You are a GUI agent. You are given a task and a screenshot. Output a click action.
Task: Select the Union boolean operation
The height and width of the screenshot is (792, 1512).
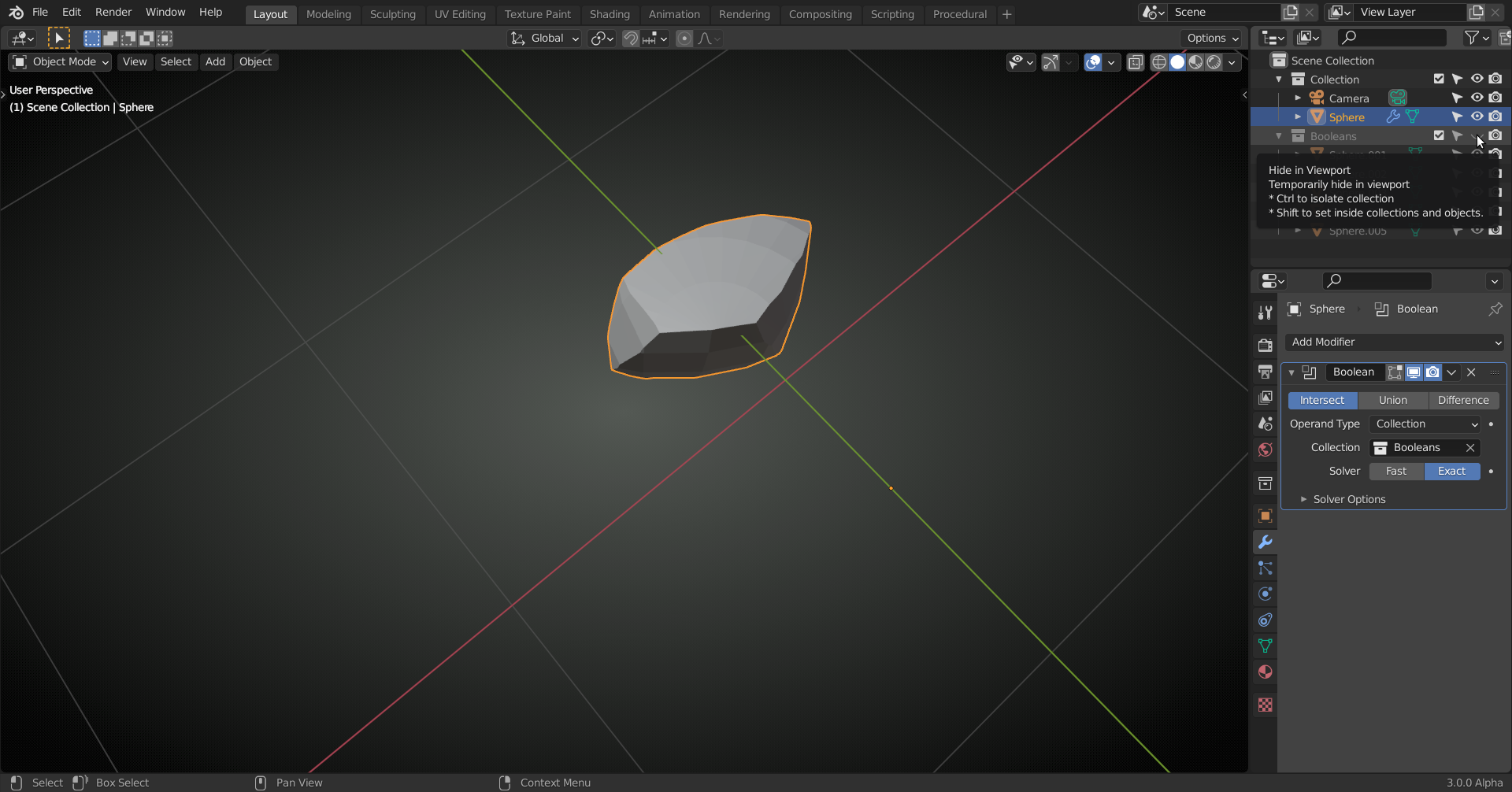click(1392, 400)
